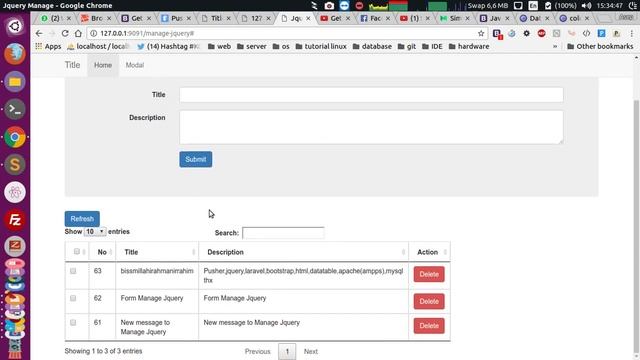This screenshot has height=360, width=640.
Task: Open the gear extension icon
Action: [x=527, y=33]
